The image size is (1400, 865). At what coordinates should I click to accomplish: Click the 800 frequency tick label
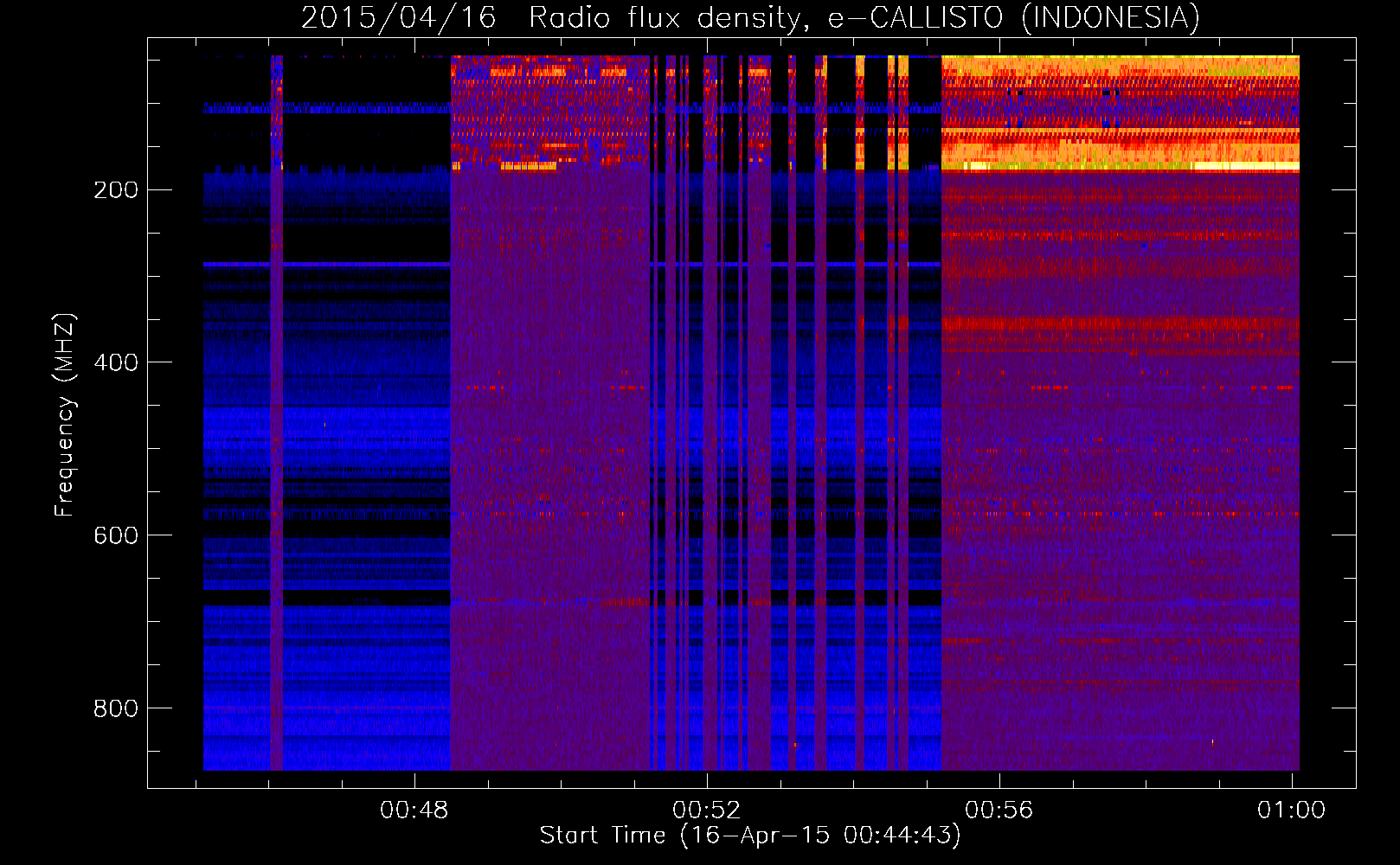[116, 708]
